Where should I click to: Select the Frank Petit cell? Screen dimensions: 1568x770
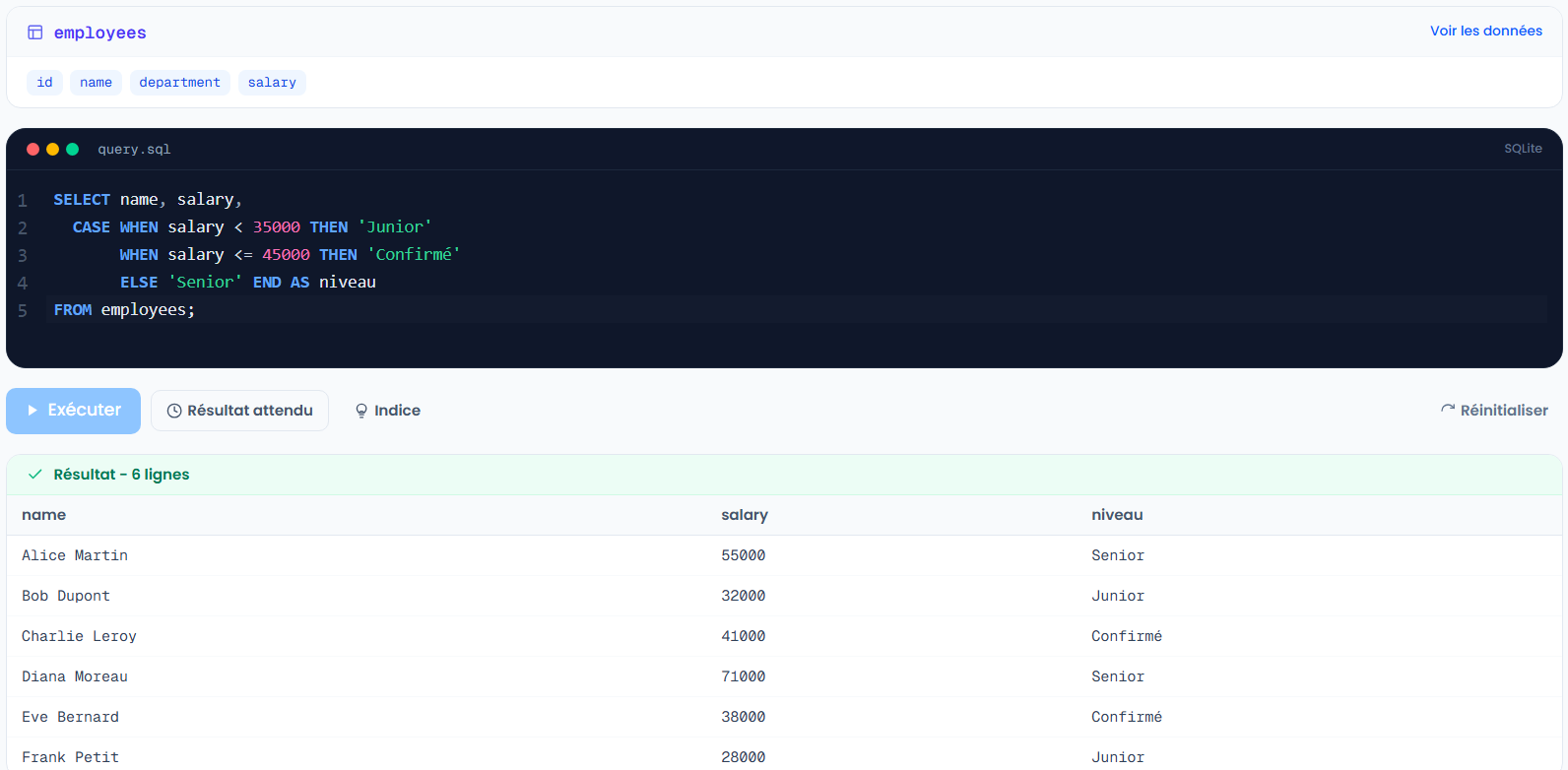pyautogui.click(x=70, y=757)
